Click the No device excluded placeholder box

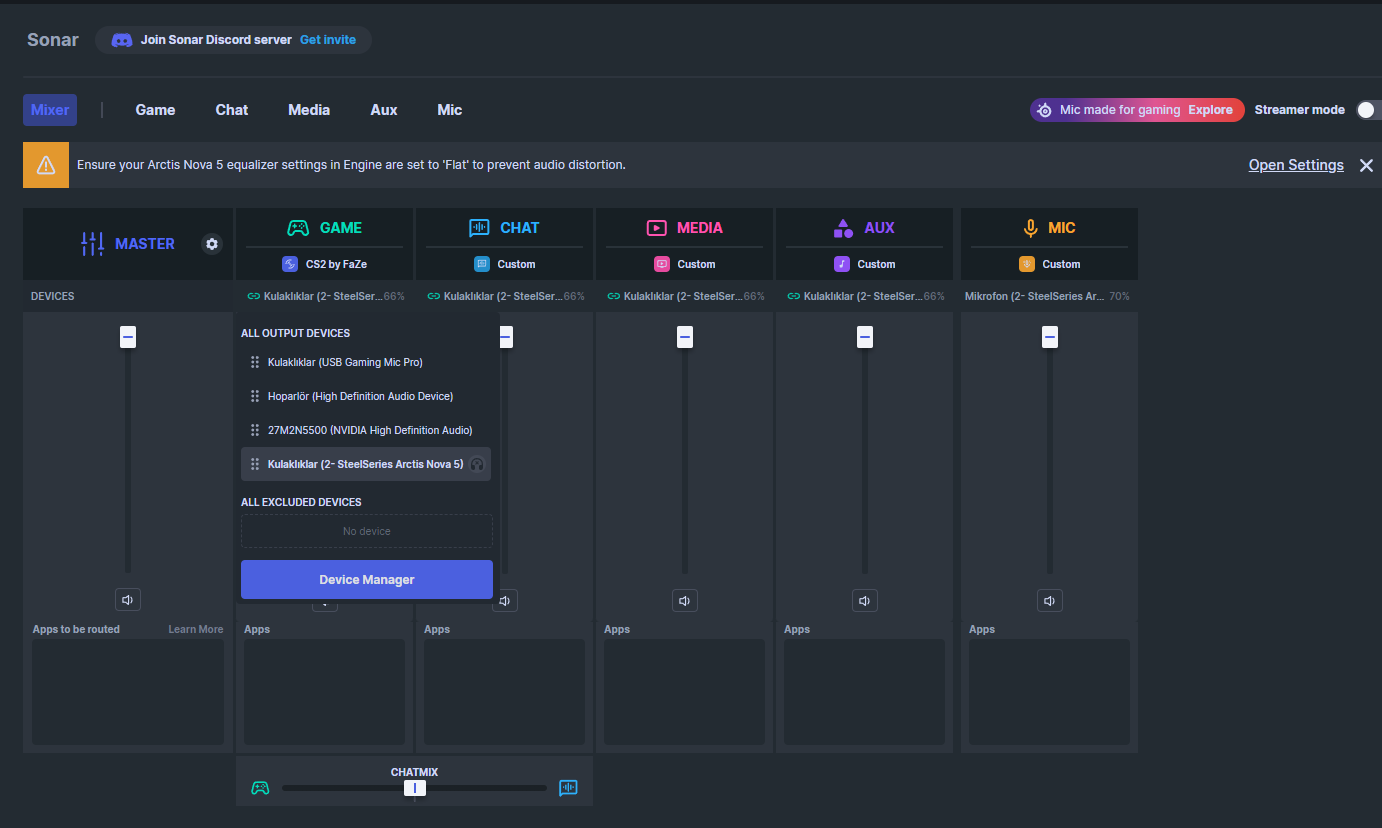coord(367,531)
